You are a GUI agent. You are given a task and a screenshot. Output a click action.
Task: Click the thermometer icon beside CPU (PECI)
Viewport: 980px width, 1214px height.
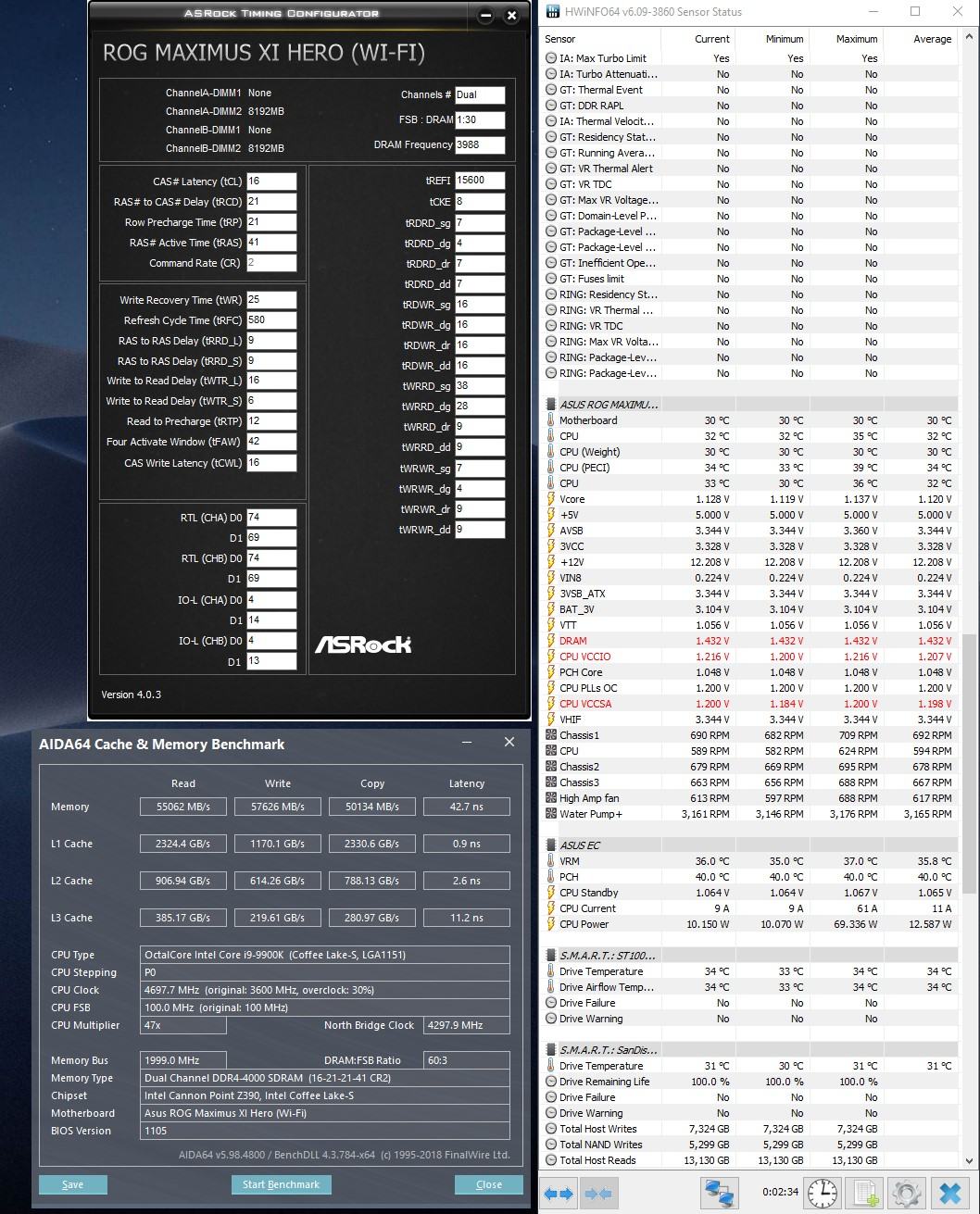pos(551,468)
